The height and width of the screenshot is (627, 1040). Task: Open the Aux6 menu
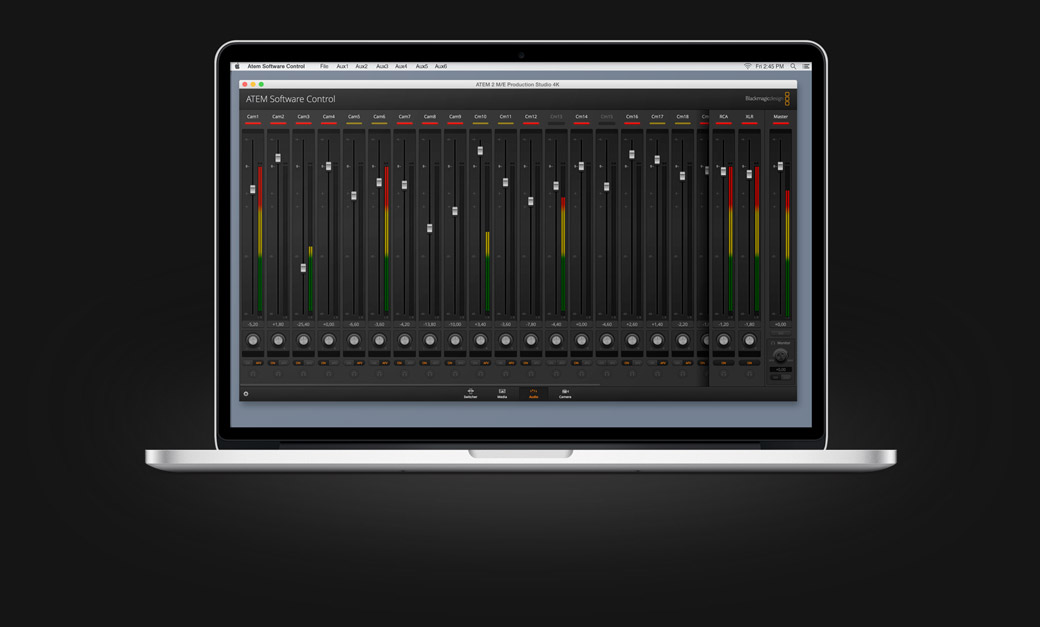point(441,67)
